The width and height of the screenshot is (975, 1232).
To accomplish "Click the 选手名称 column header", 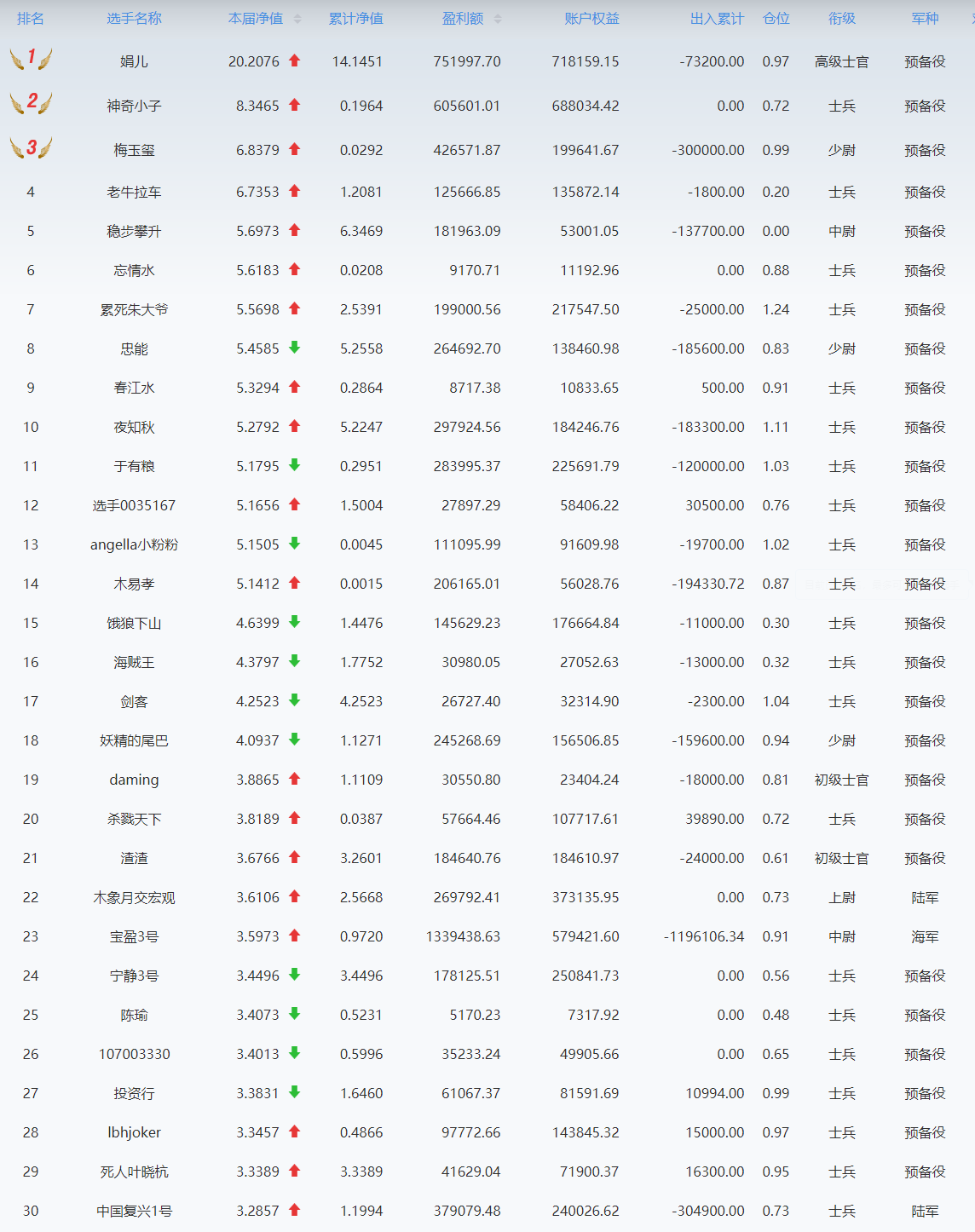I will tap(134, 19).
